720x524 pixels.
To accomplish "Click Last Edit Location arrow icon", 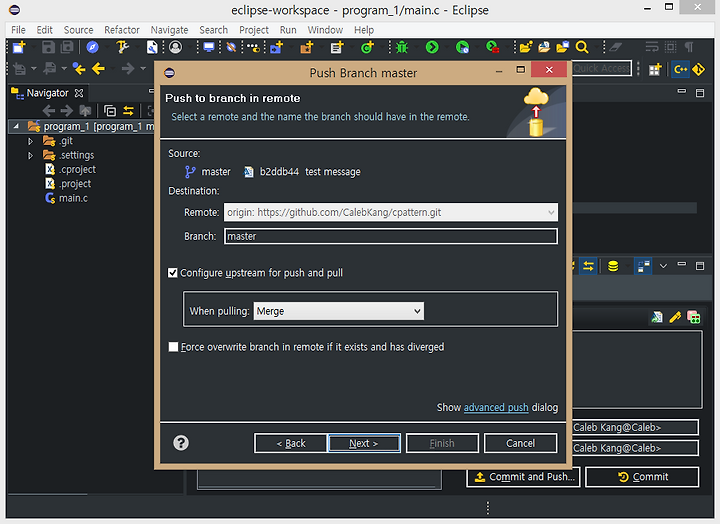I will (79, 69).
